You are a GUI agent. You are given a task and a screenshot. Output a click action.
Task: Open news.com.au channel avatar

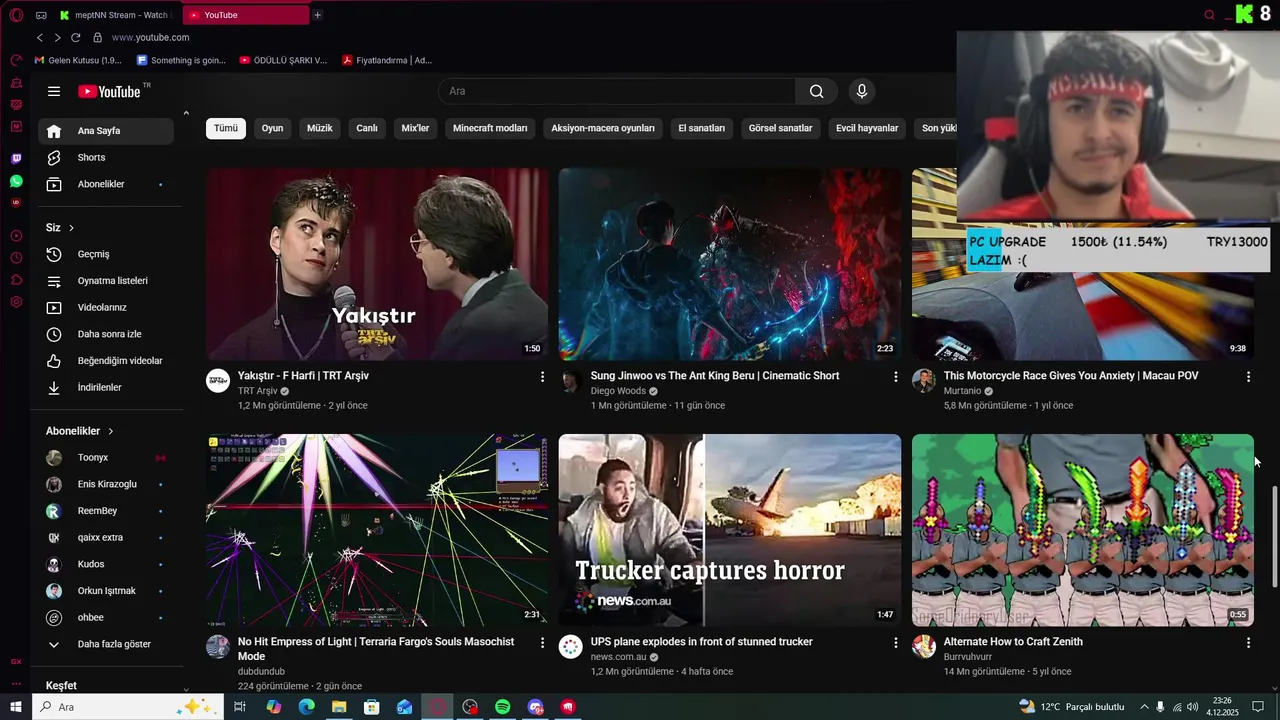(x=571, y=647)
